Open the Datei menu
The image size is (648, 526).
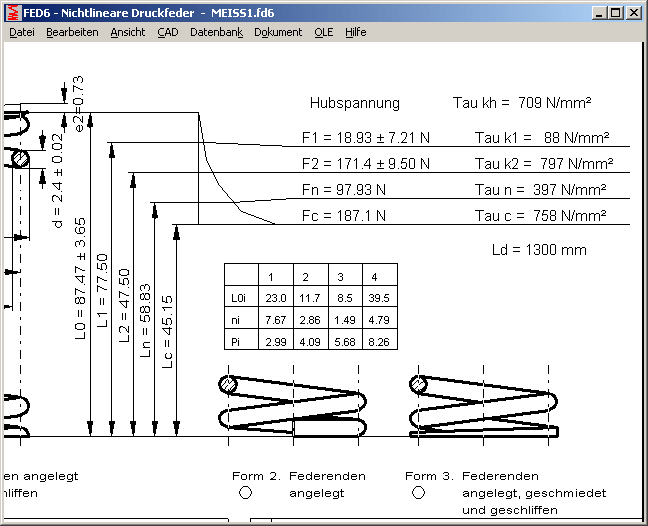coord(22,32)
